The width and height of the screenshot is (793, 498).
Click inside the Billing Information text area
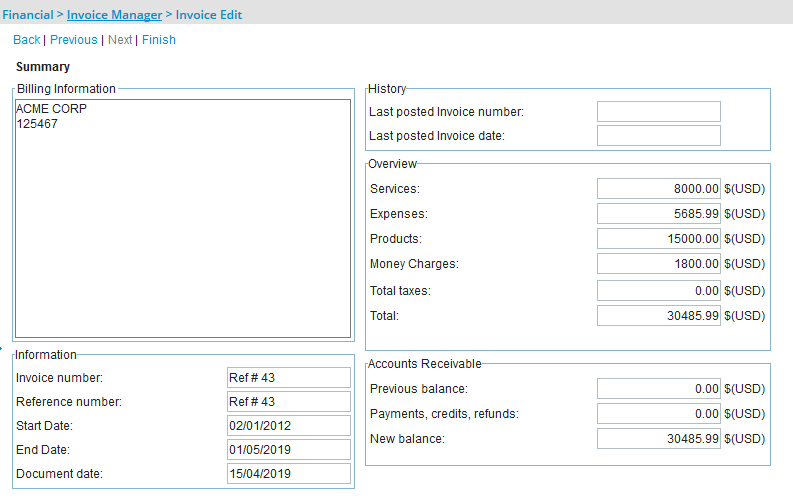183,218
